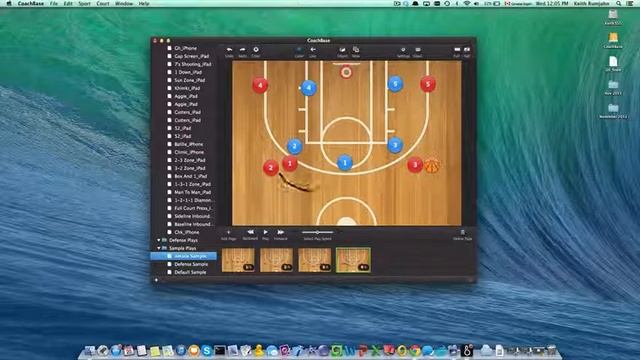Open the Color tool in the toolbar
The width and height of the screenshot is (640, 360).
tap(299, 50)
